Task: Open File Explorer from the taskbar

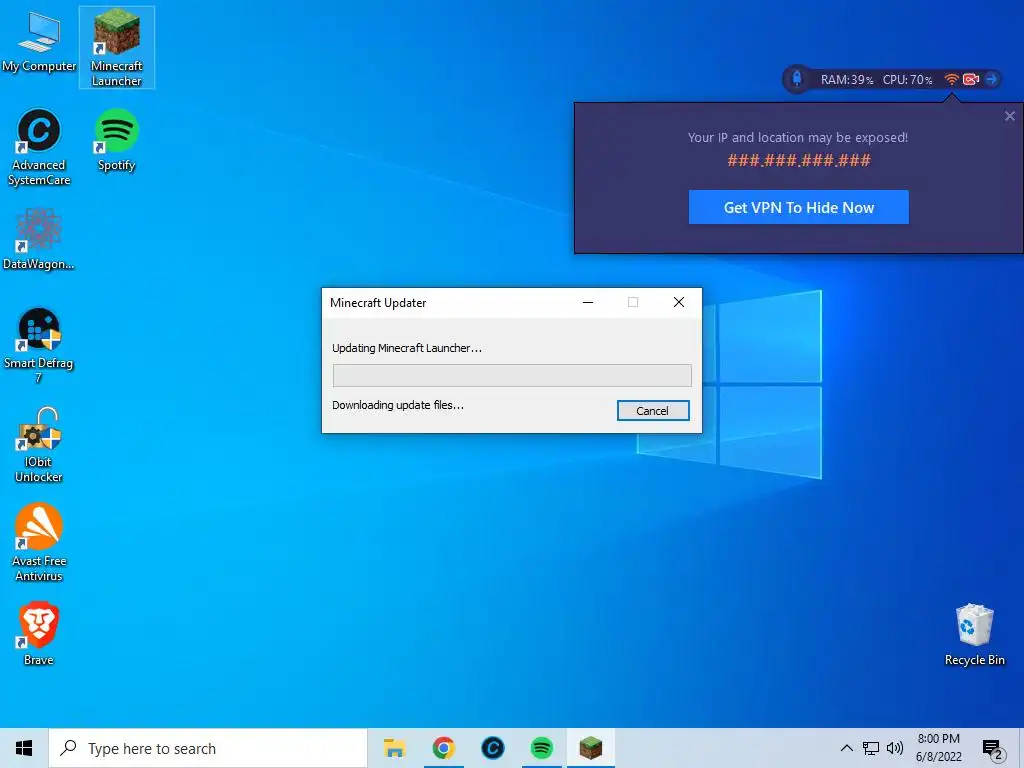Action: pos(394,748)
